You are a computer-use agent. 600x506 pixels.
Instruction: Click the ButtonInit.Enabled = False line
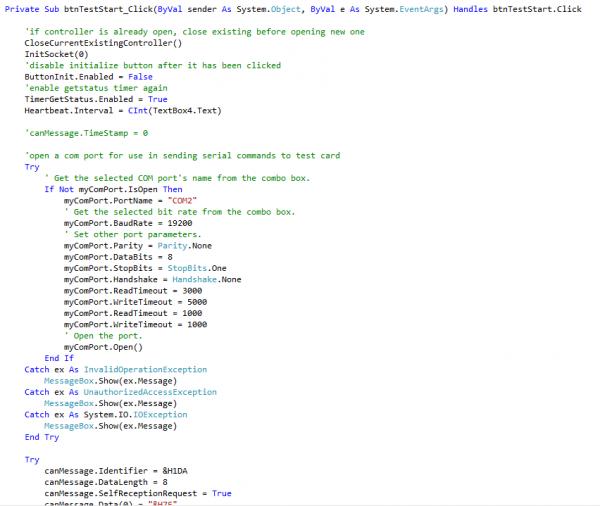click(88, 77)
